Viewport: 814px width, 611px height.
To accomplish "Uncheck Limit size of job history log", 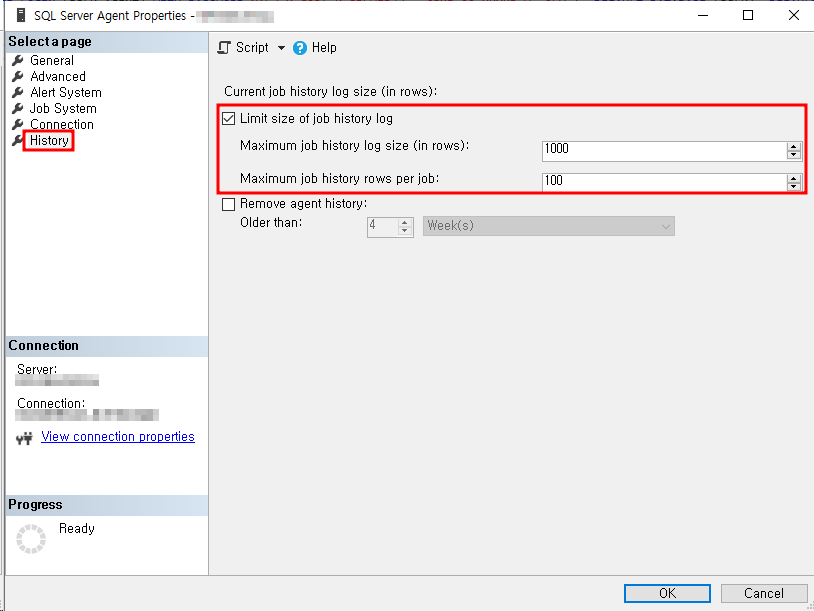I will (228, 118).
